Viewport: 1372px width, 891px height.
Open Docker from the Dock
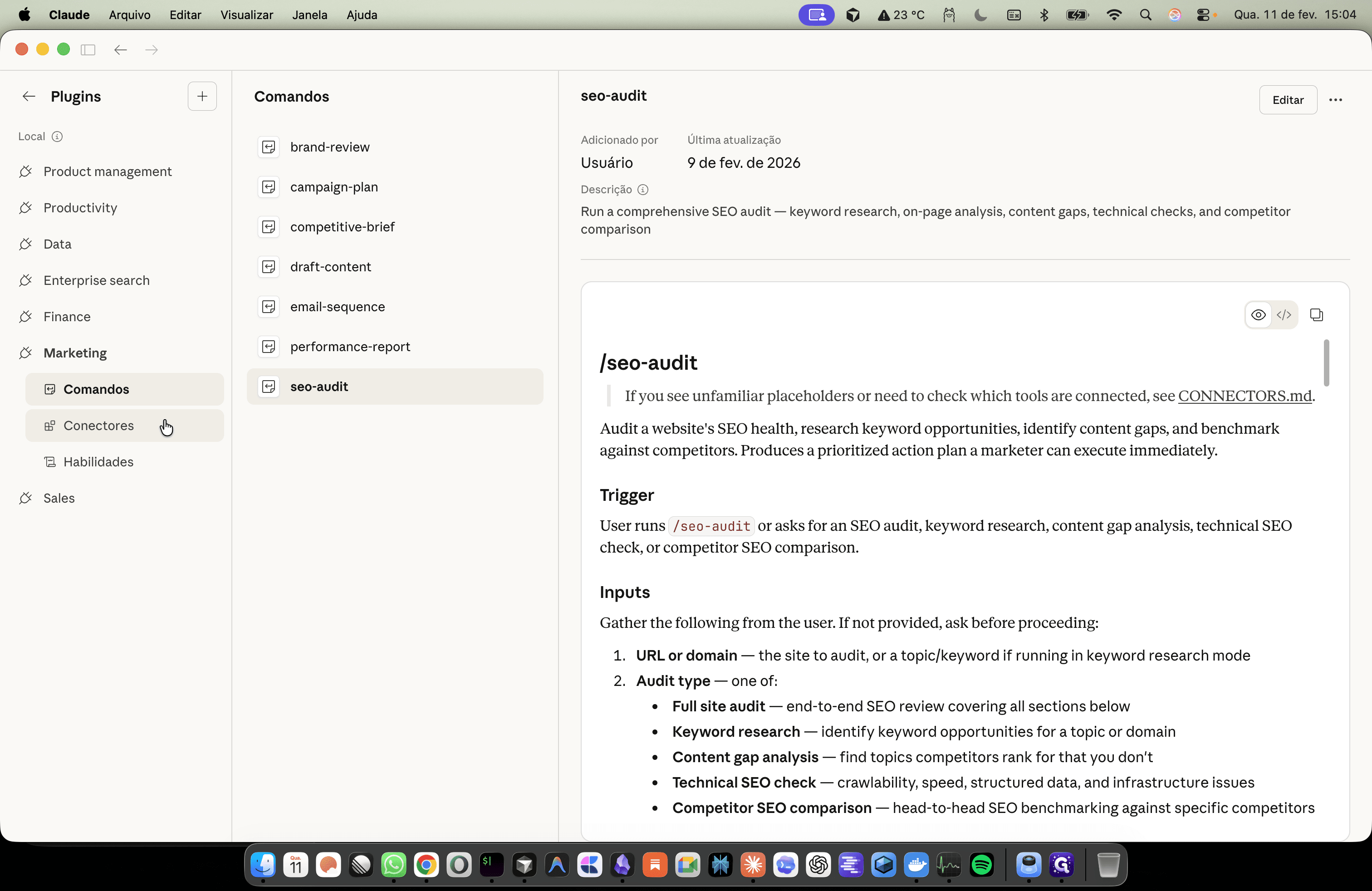(916, 865)
